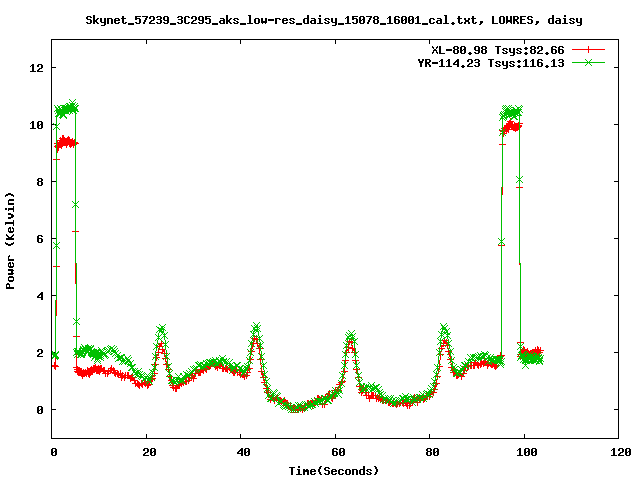Viewport: 640px width, 480px height.
Task: Click the signal peak near 83 seconds
Action: pos(444,328)
